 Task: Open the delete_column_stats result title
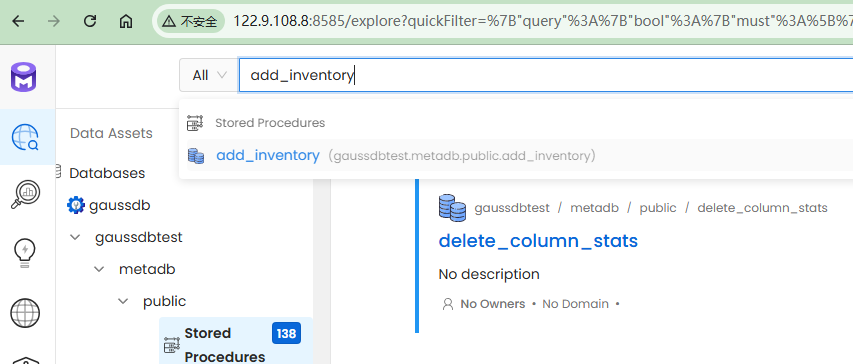[x=538, y=240]
